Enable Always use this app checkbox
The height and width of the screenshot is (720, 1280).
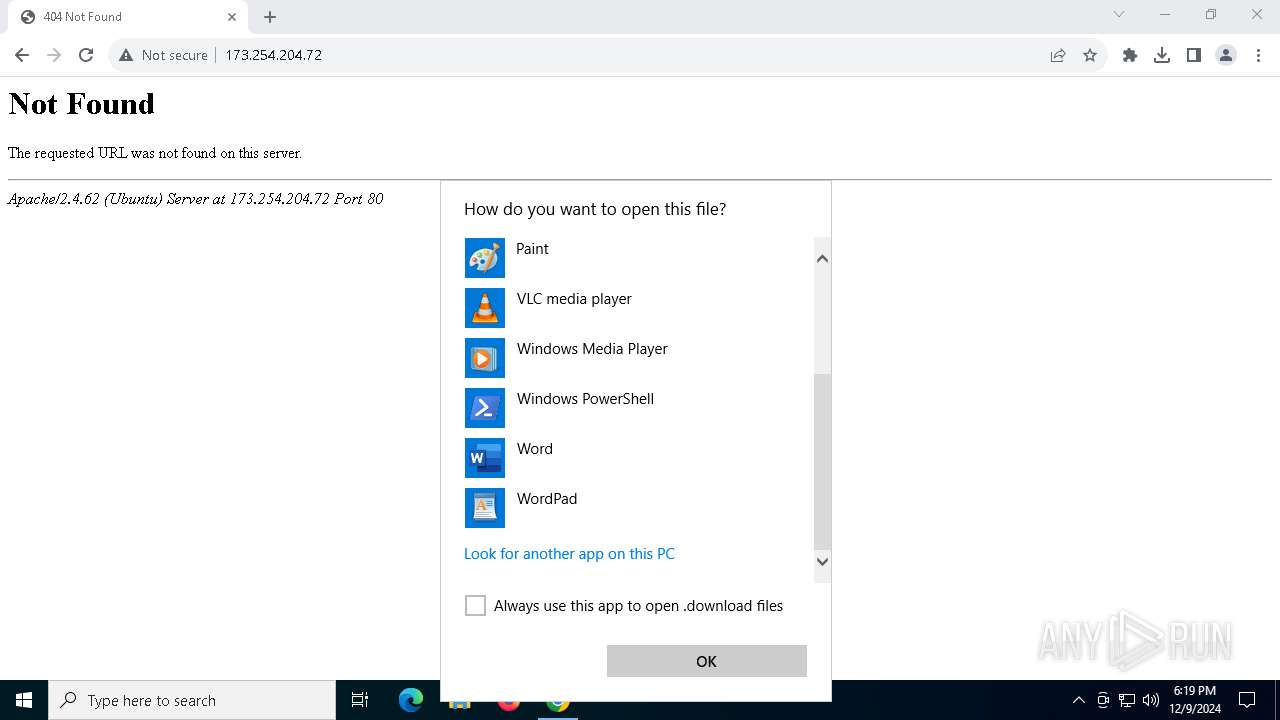point(475,606)
